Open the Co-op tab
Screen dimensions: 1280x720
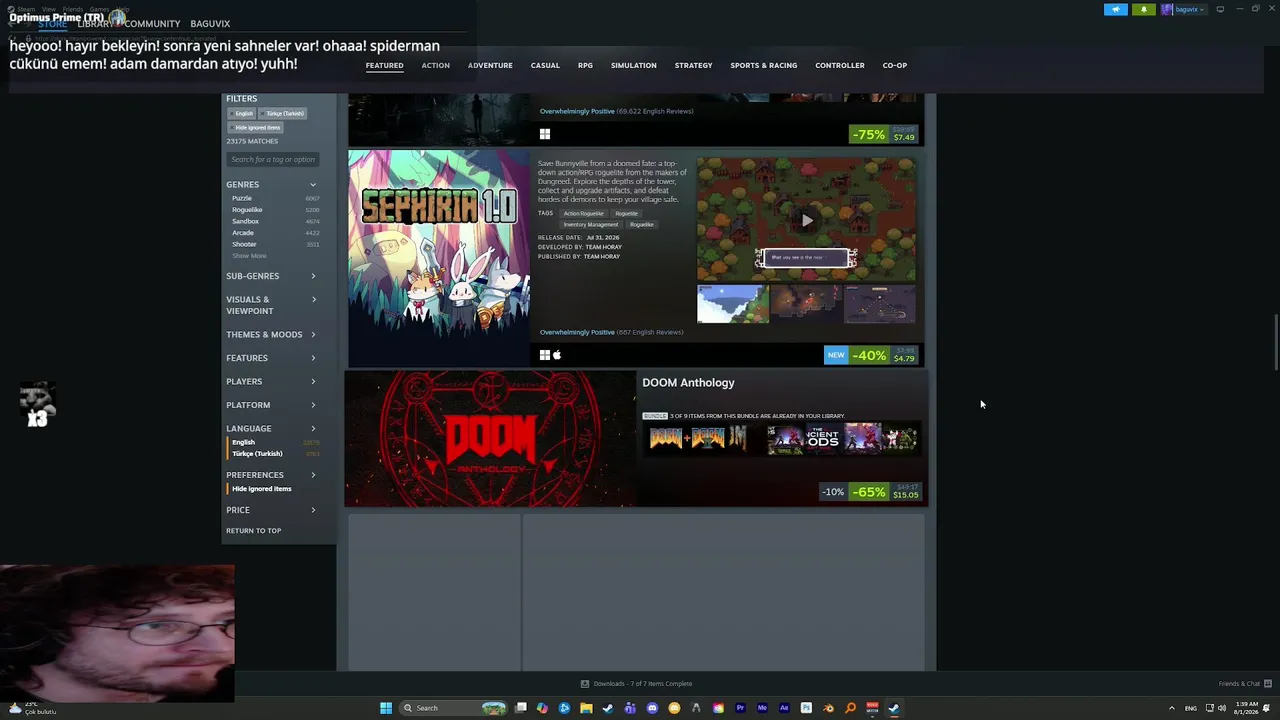point(895,66)
